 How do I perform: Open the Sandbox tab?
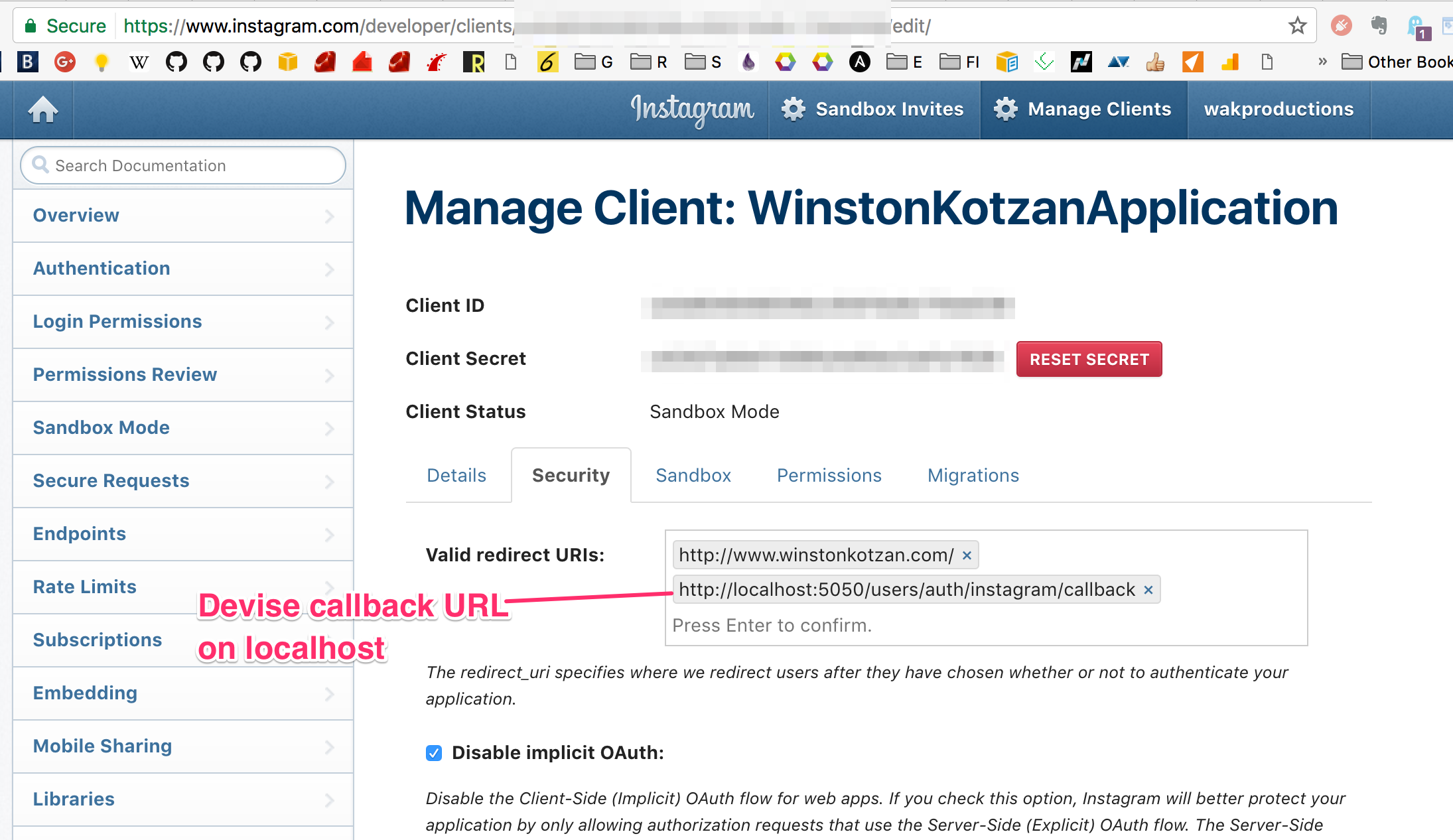tap(693, 476)
